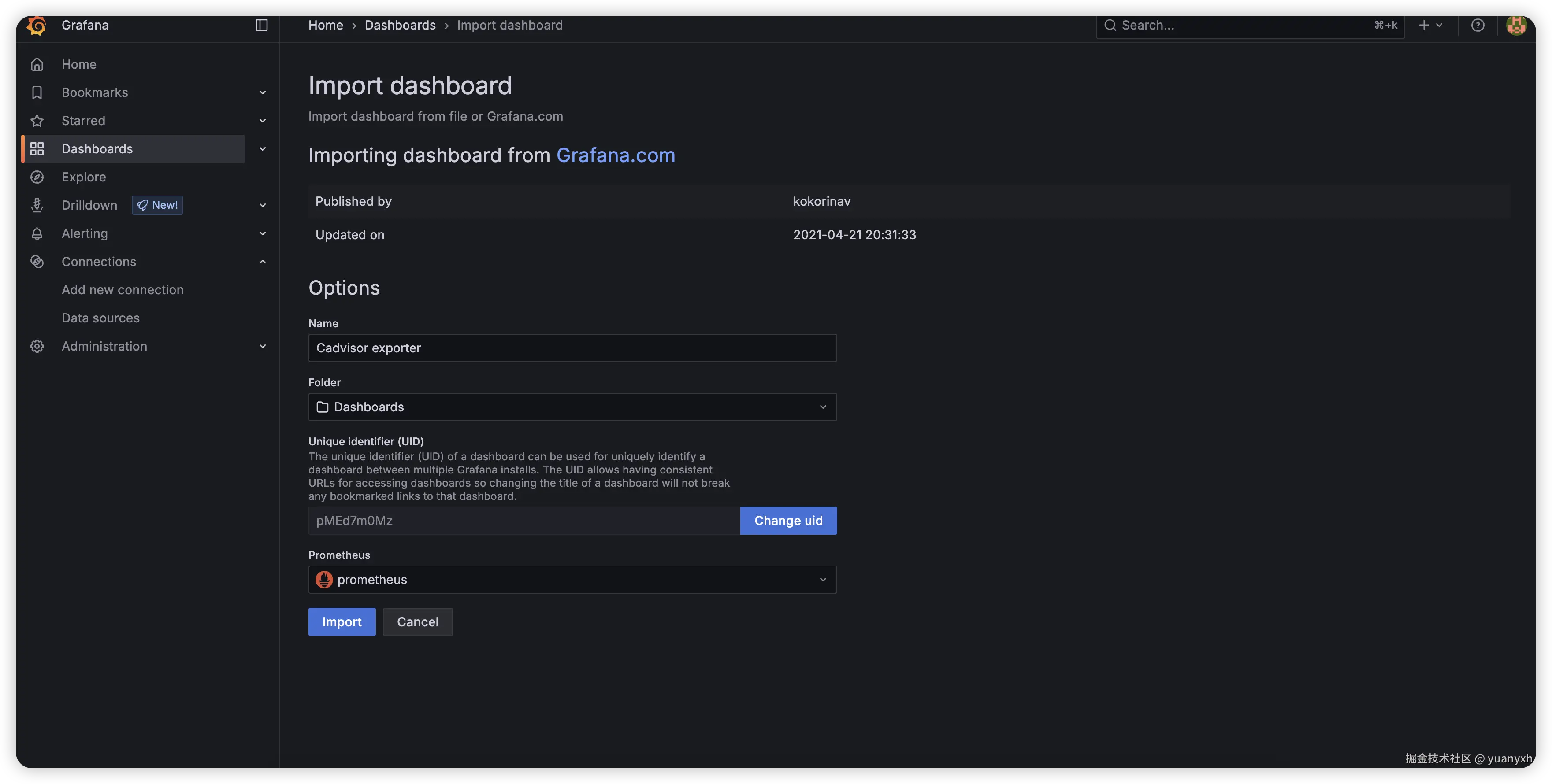Expand the Alerting section
This screenshot has width=1552, height=784.
[x=262, y=233]
